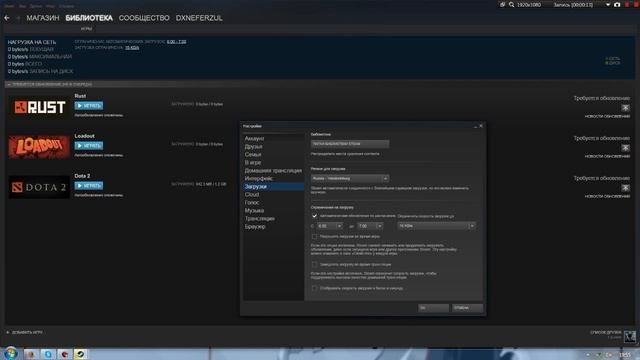The width and height of the screenshot is (640, 360).
Task: Open the first pinned taskbar icon after Start
Action: (x=31, y=354)
